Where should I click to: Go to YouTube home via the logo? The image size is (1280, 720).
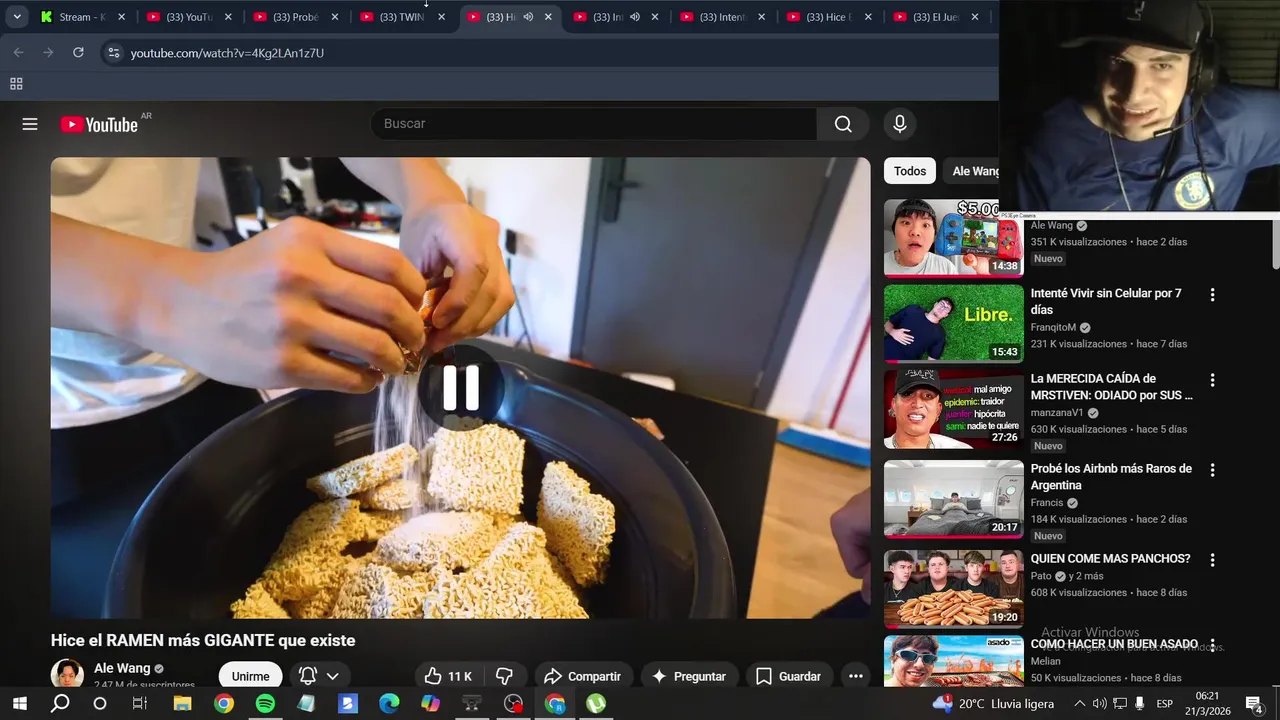click(99, 124)
